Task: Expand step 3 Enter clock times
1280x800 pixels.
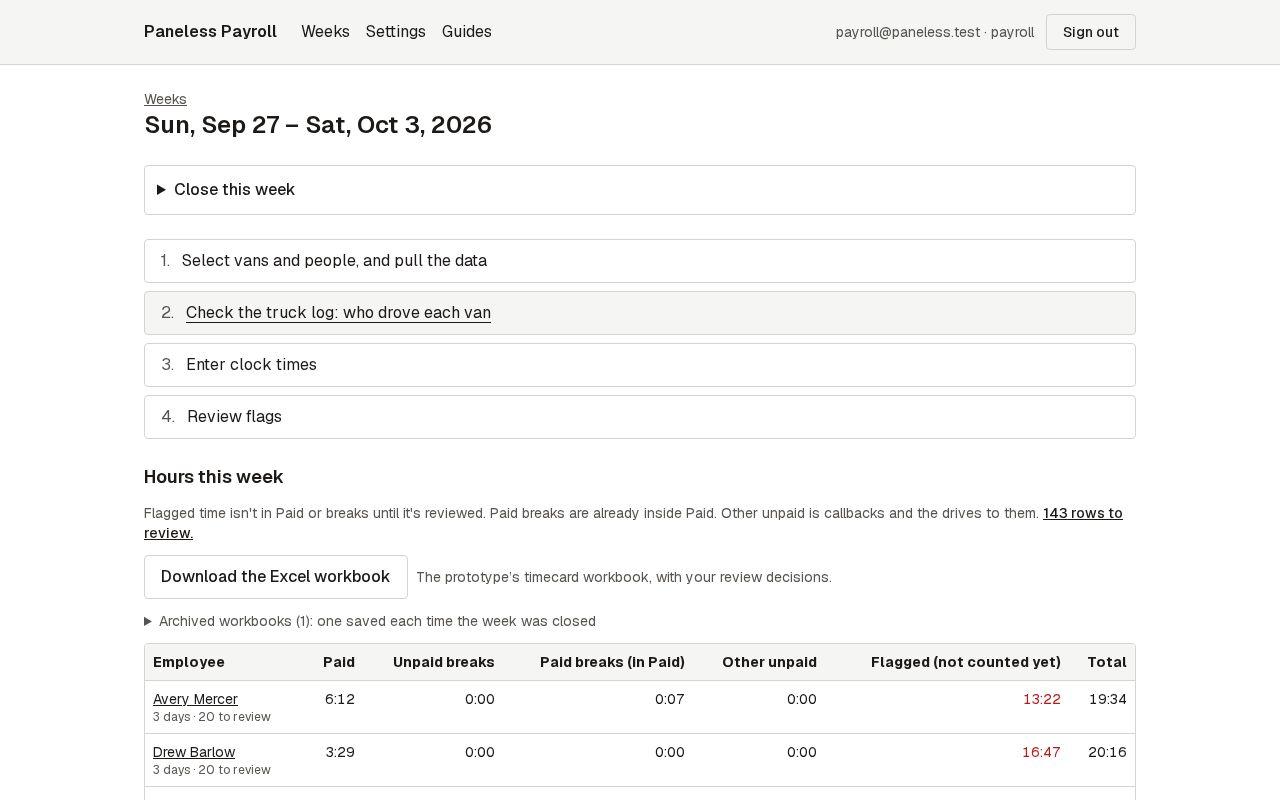Action: 640,365
